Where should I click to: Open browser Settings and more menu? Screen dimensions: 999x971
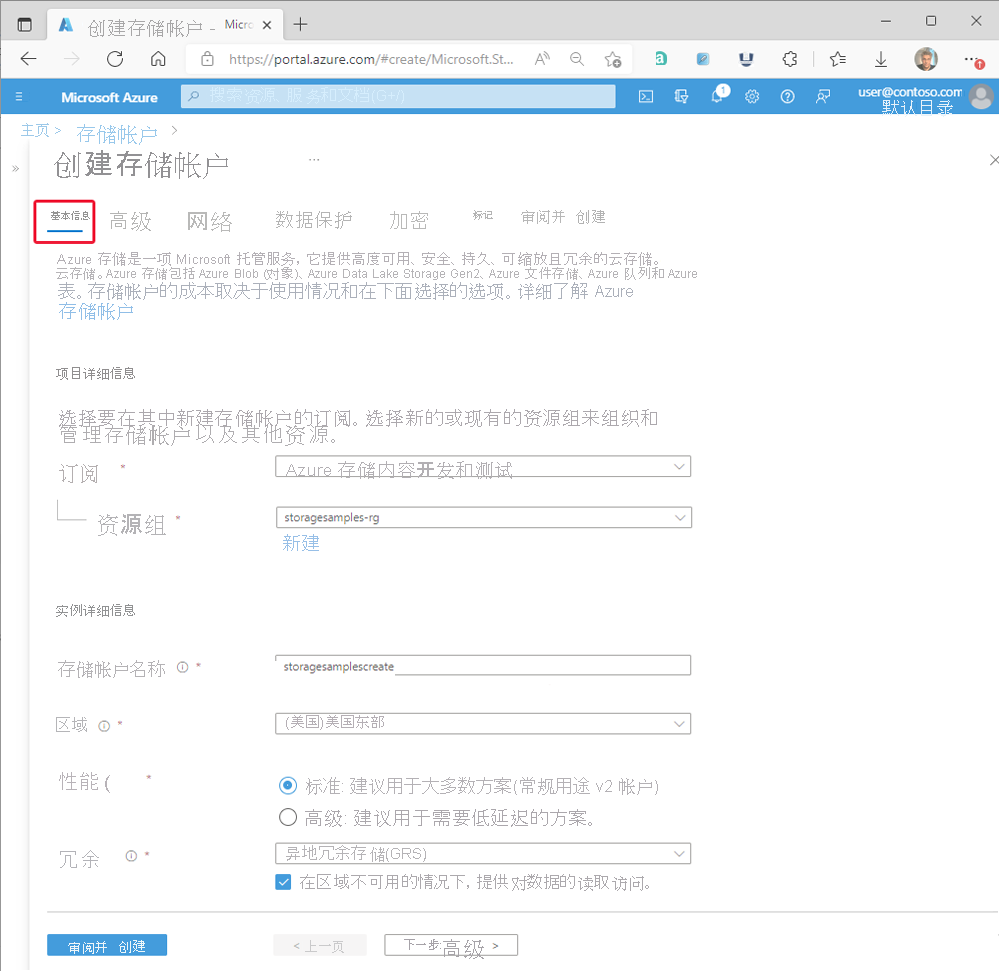tap(972, 59)
